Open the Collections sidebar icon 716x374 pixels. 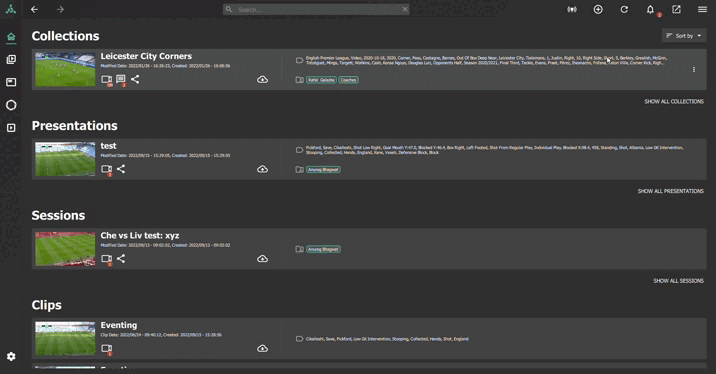click(11, 59)
